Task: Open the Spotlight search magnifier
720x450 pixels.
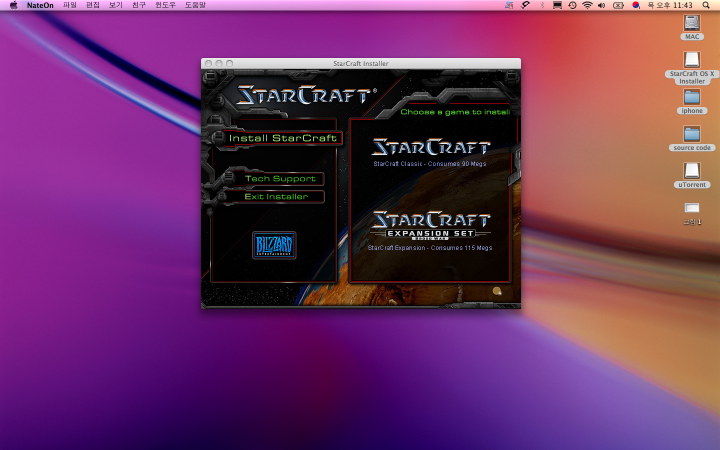Action: click(706, 5)
